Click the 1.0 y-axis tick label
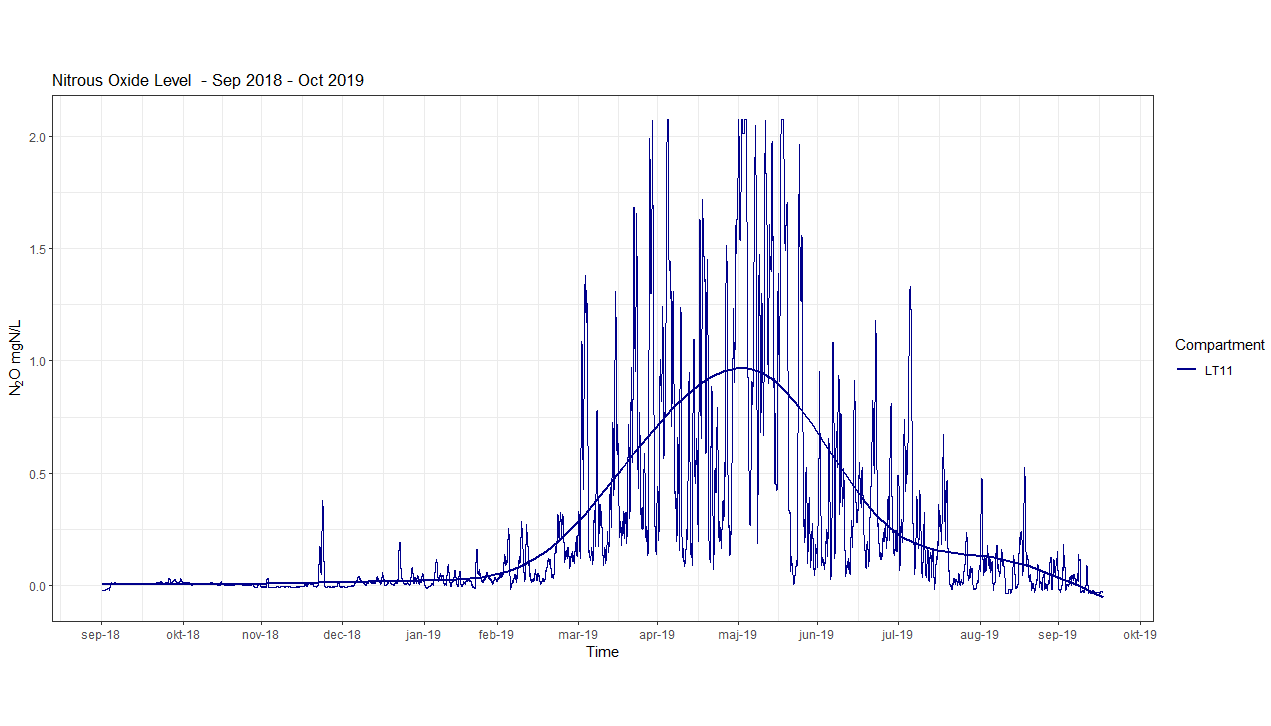Viewport: 1271px width, 726px height. (39, 361)
